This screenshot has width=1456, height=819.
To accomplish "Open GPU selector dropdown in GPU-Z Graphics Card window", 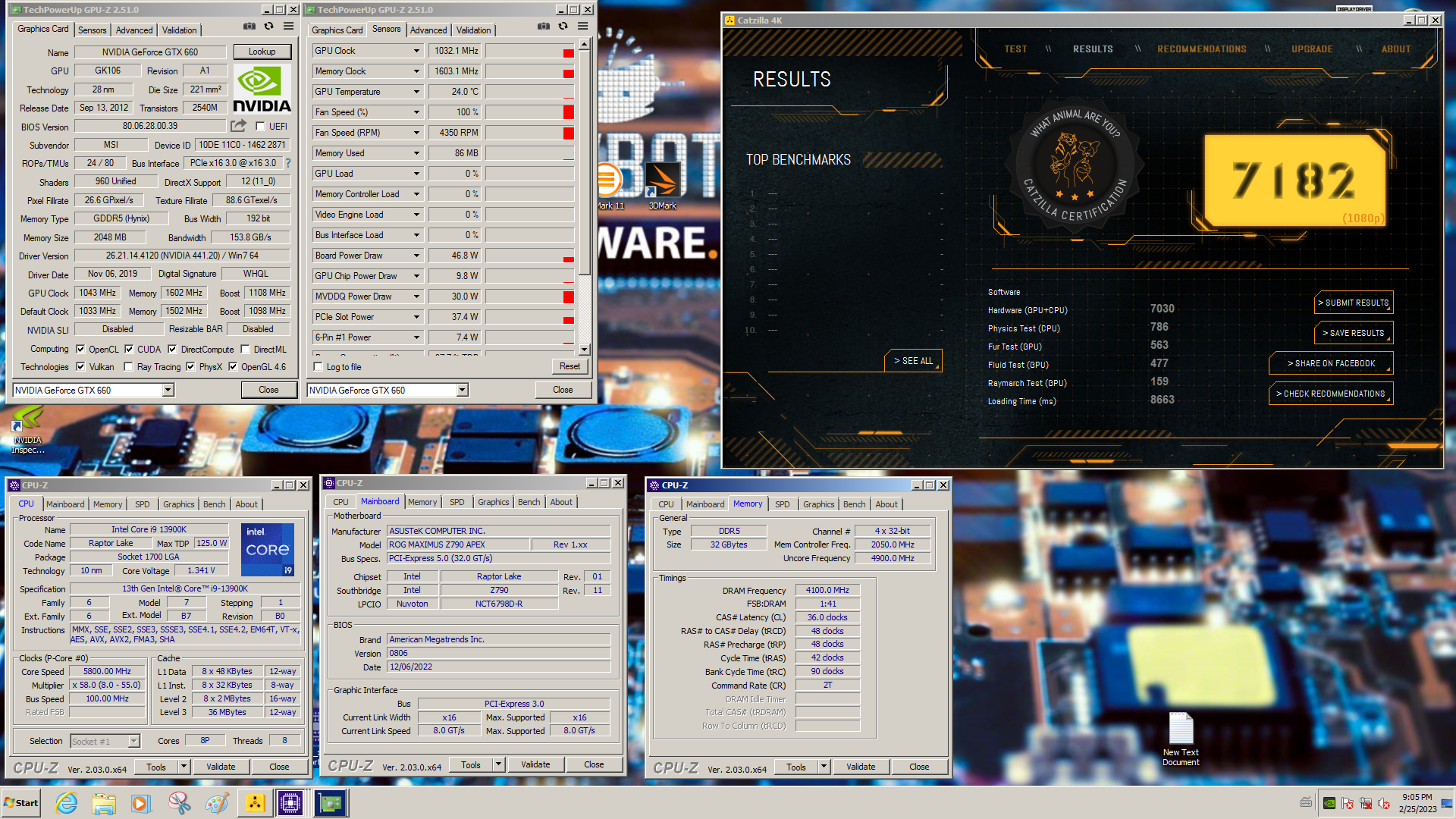I will coord(168,390).
